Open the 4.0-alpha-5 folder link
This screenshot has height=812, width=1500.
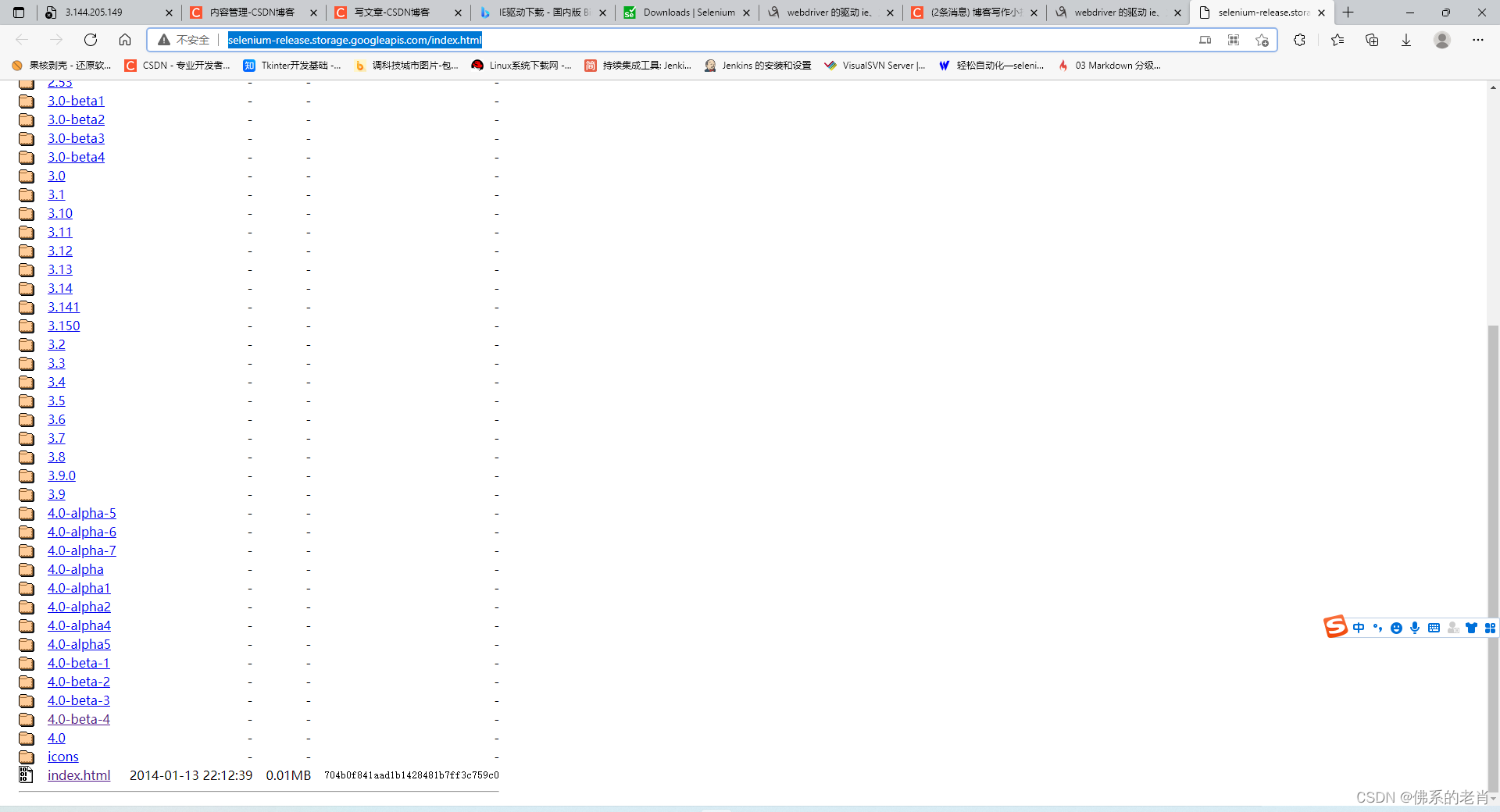click(x=82, y=513)
